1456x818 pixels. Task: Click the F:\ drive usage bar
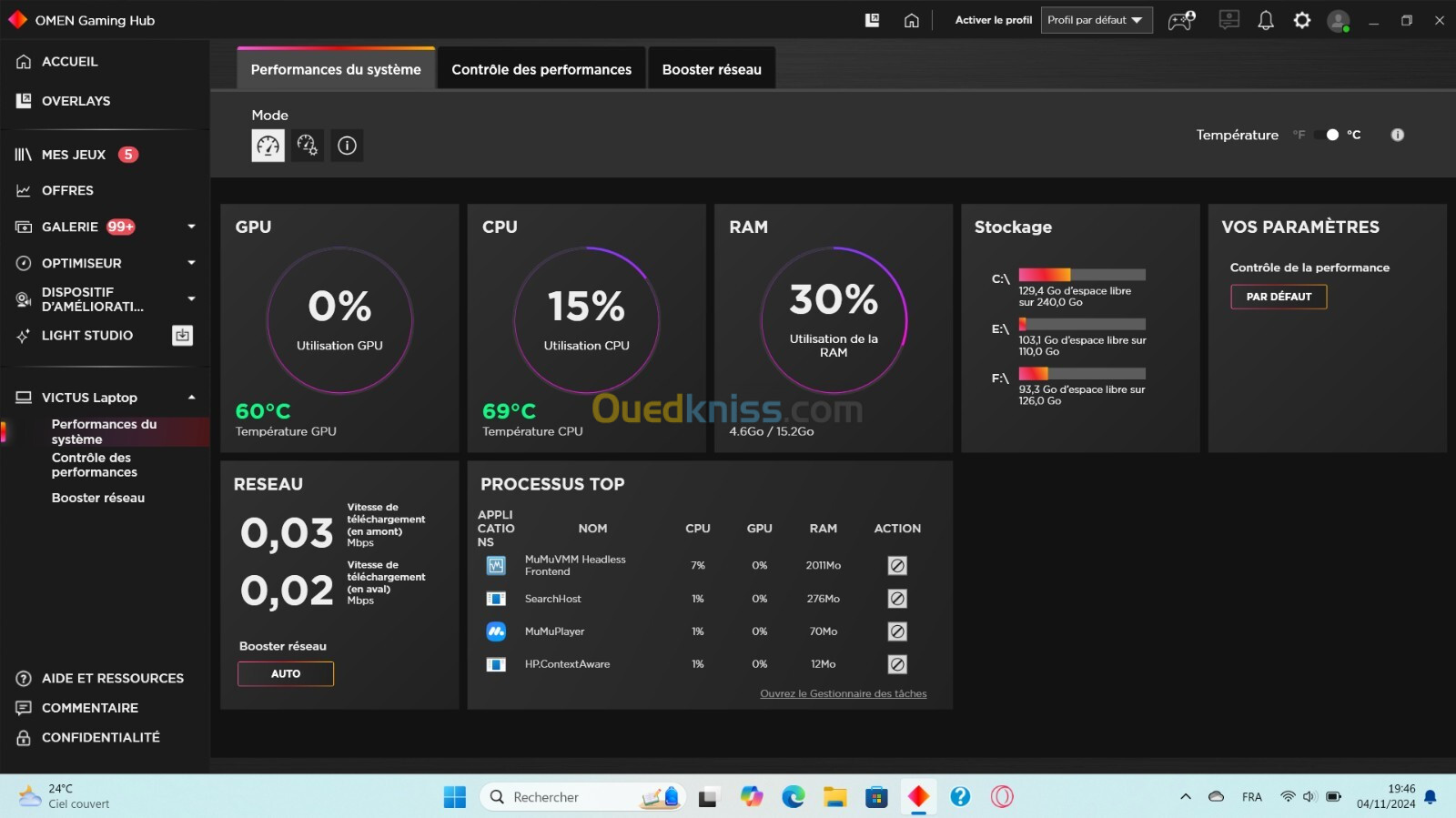(x=1082, y=373)
